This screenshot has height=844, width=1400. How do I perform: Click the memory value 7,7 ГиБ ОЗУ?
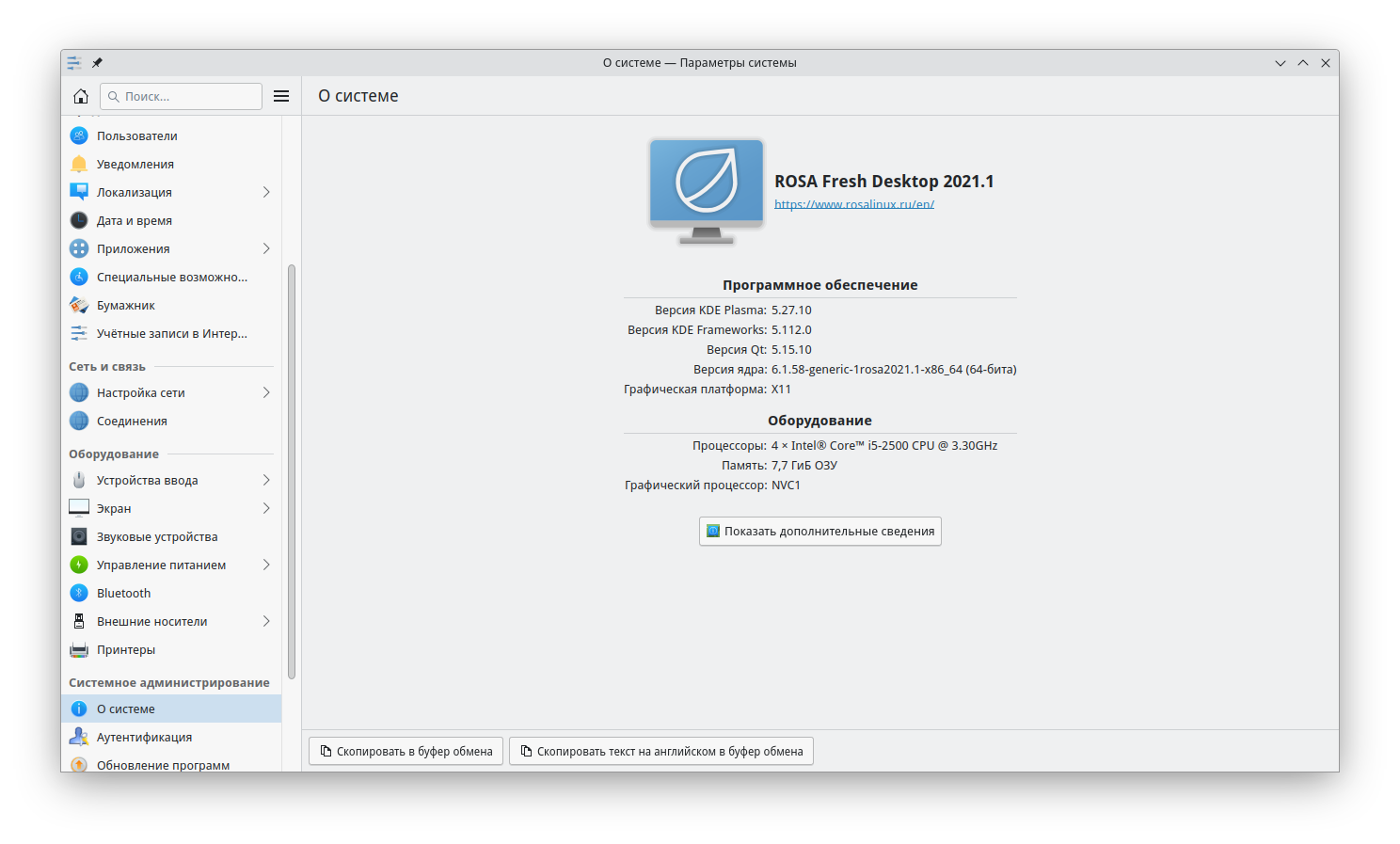(804, 465)
